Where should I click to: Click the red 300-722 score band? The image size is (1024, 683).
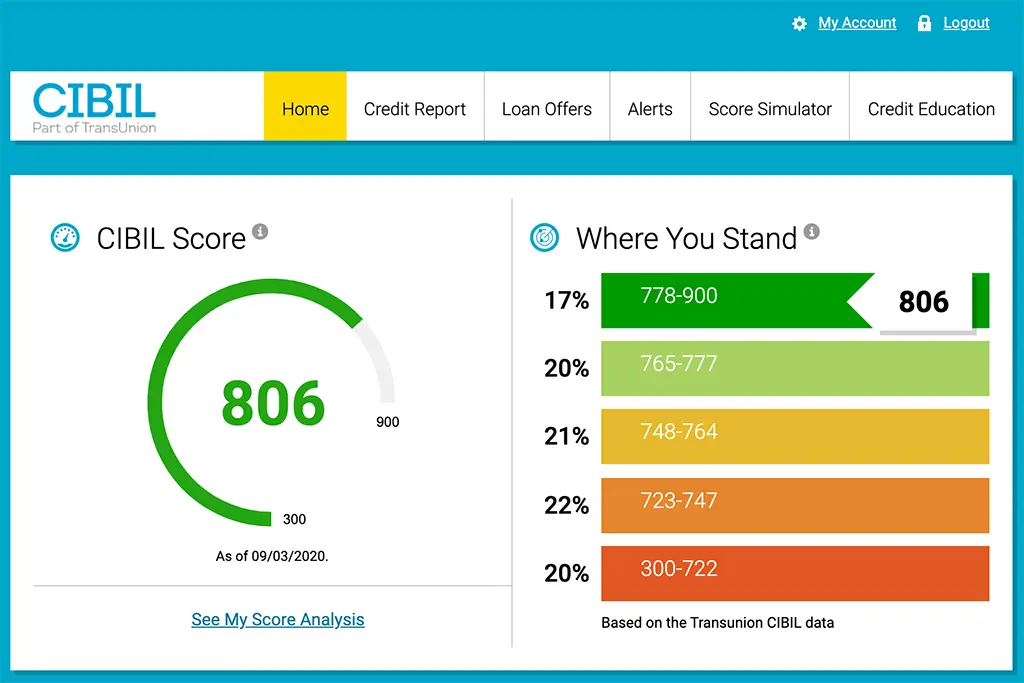(793, 573)
